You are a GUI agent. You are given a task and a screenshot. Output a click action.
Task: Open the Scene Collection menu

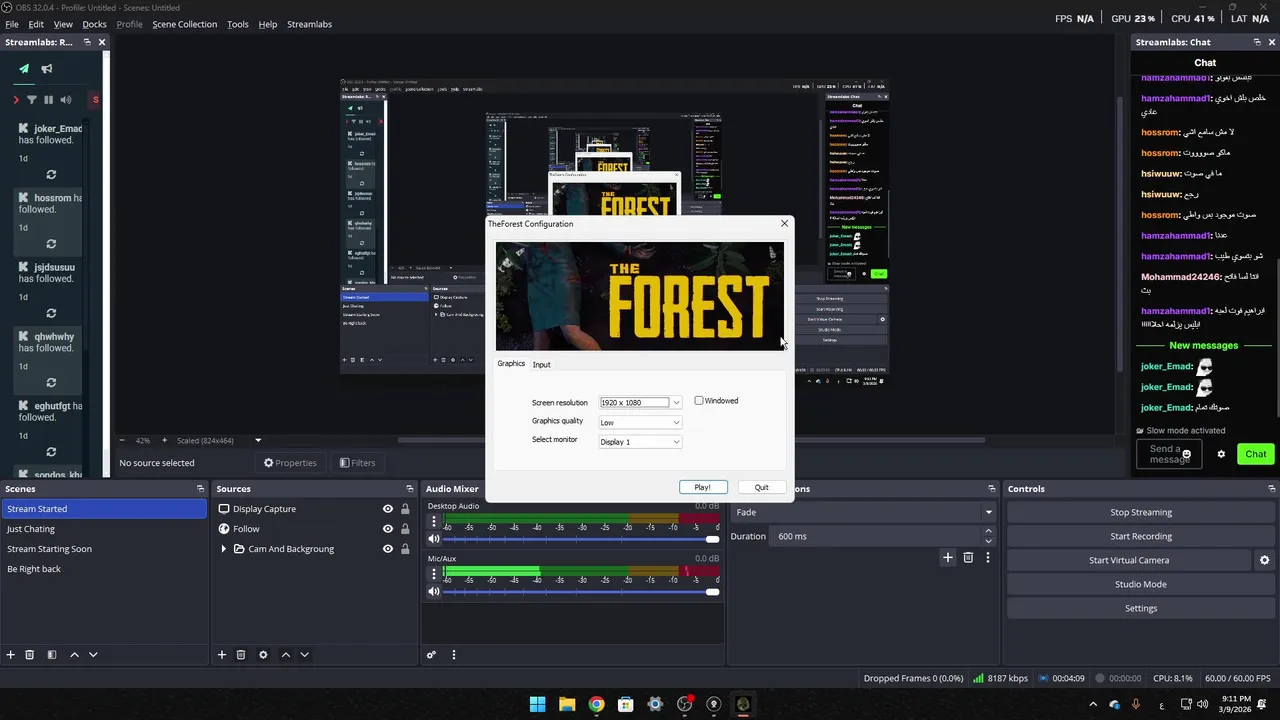tap(184, 24)
